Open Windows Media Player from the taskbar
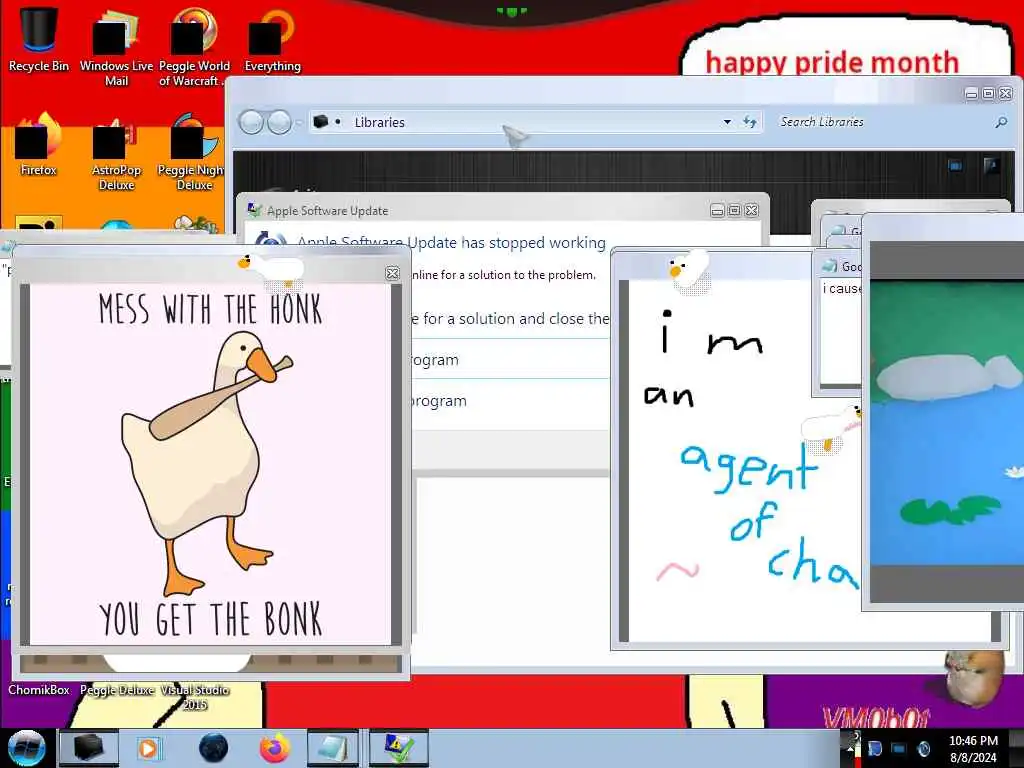 [148, 748]
